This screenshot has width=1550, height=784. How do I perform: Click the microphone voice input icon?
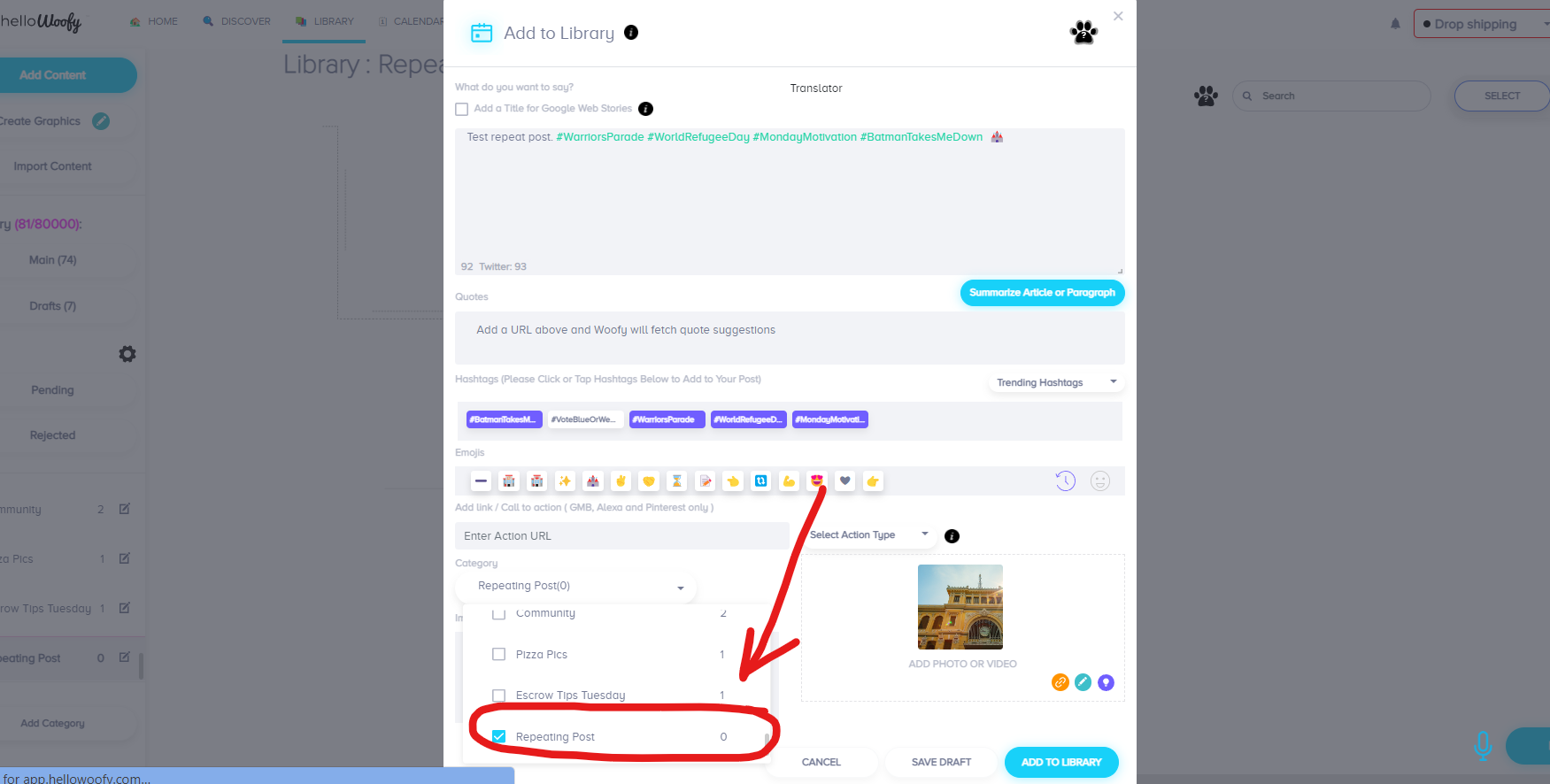1483,746
